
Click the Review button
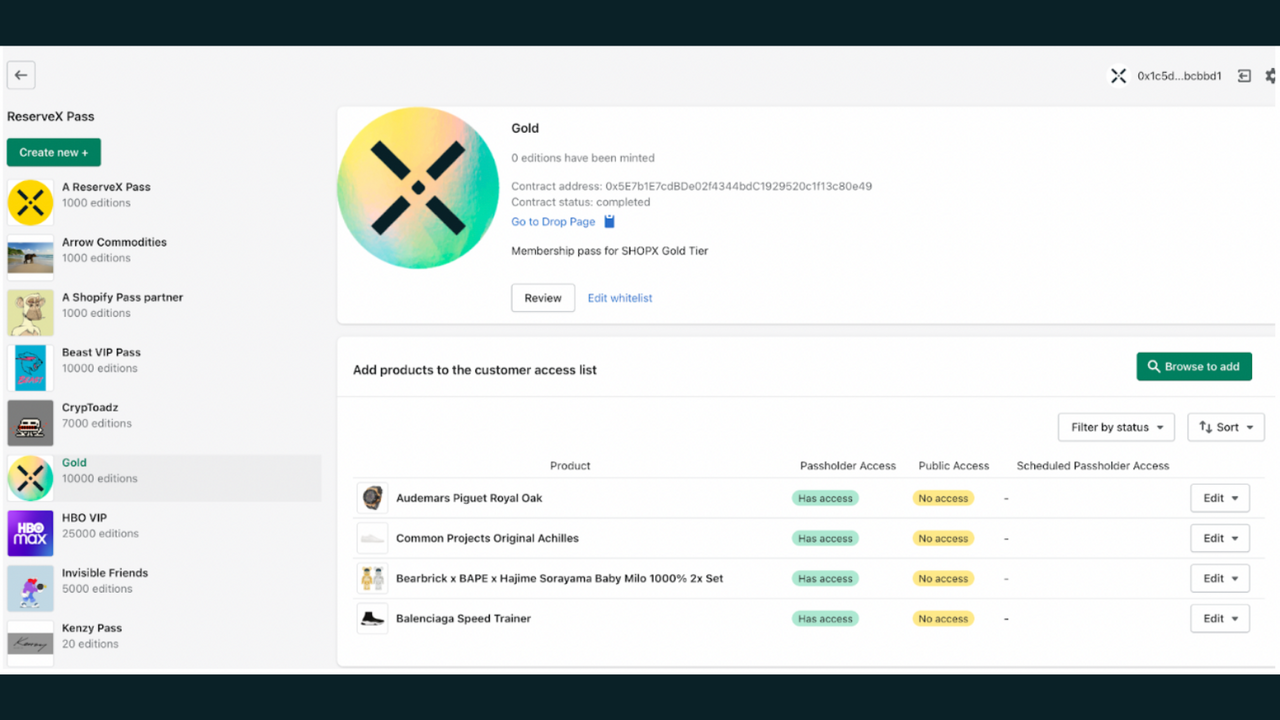coord(542,297)
